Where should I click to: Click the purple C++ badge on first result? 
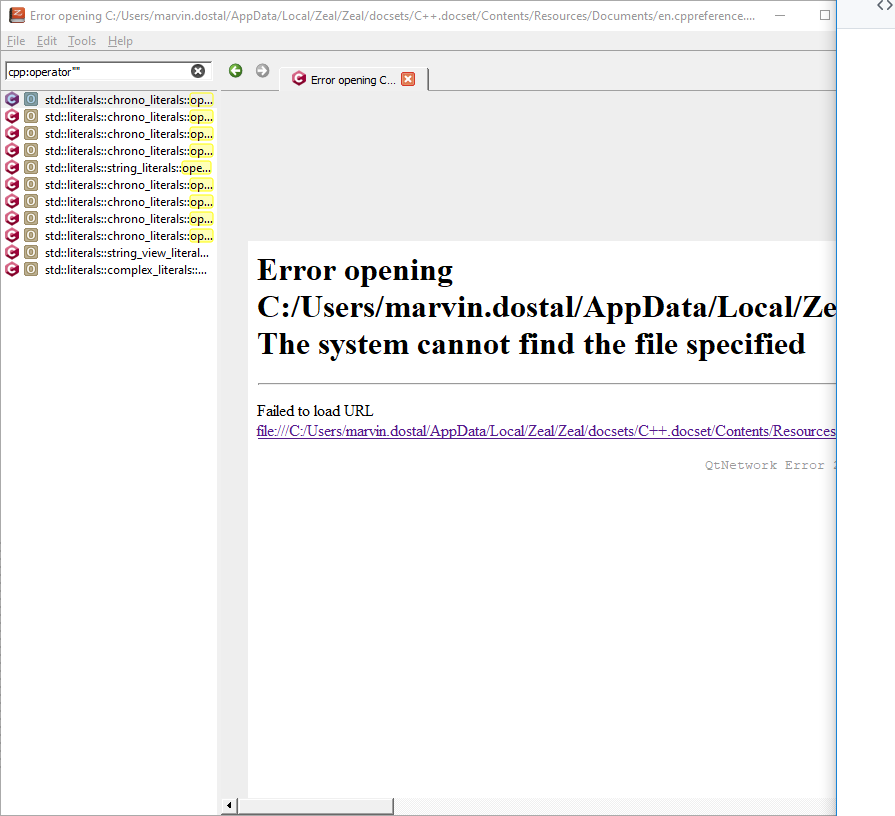pos(12,99)
